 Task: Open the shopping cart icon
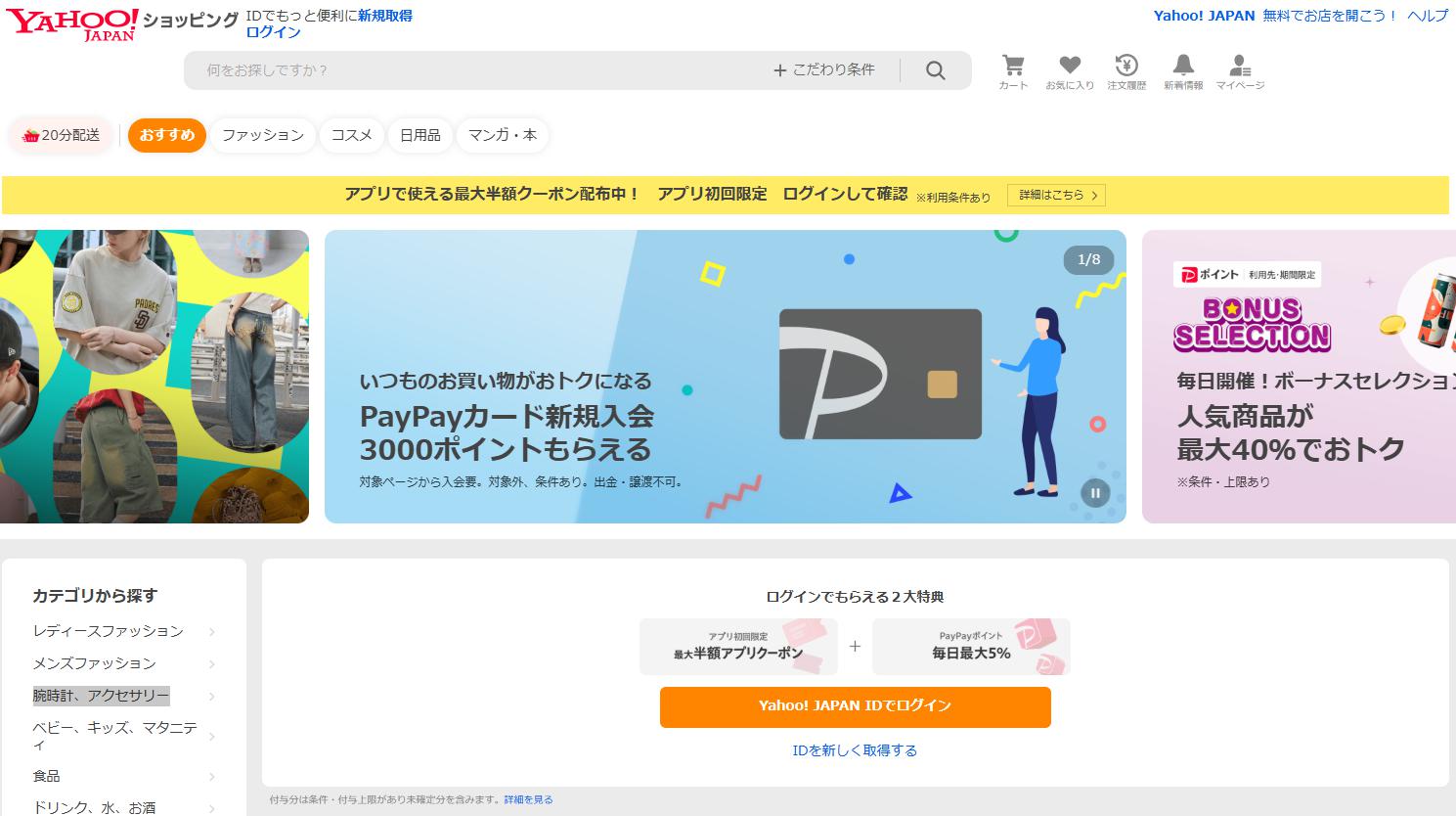1013,72
